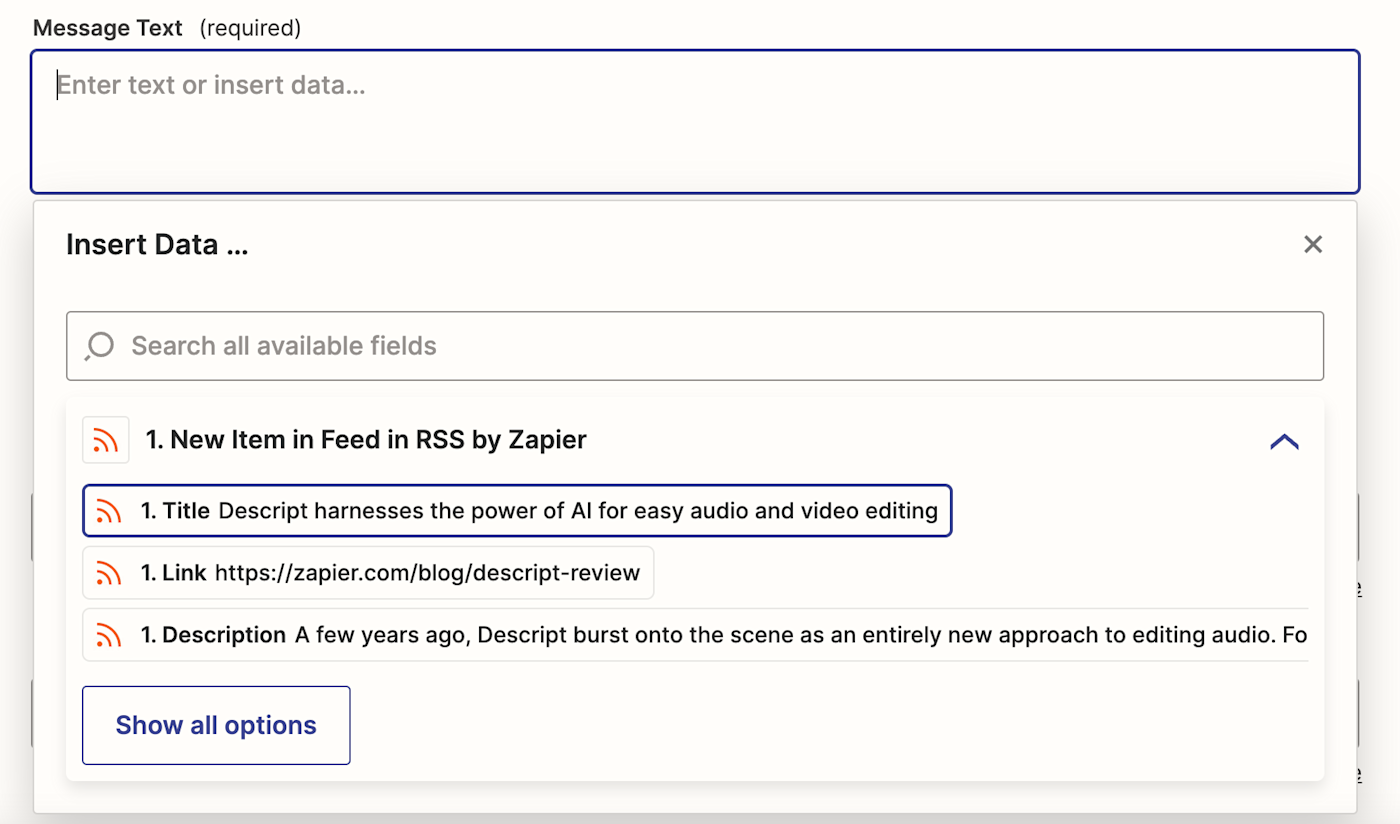
Task: Click the Insert Data heading text
Action: tap(157, 244)
